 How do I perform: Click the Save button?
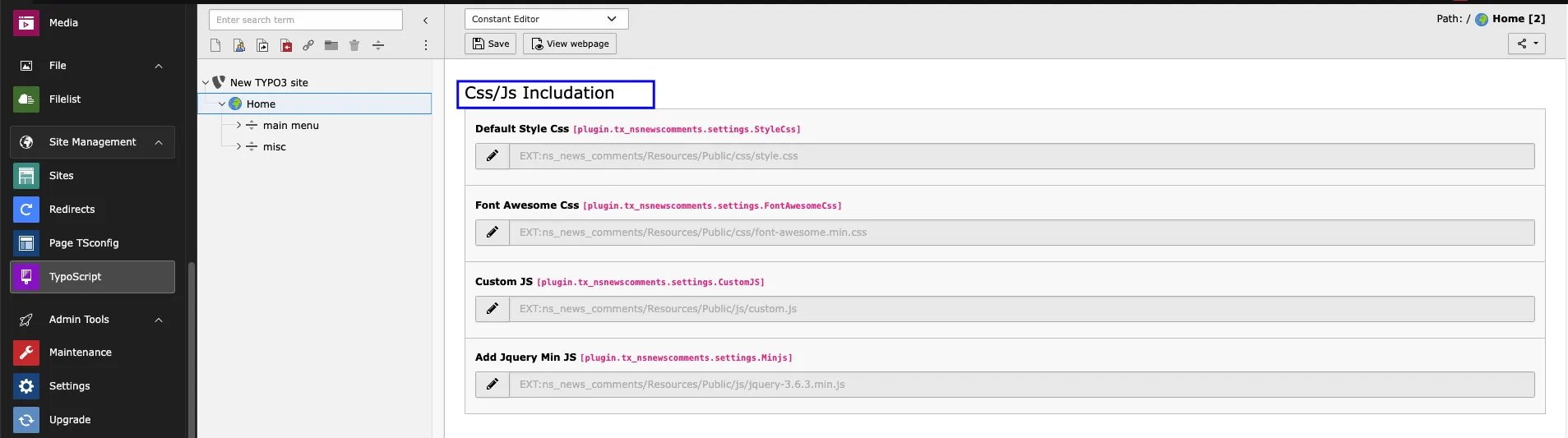(x=491, y=44)
